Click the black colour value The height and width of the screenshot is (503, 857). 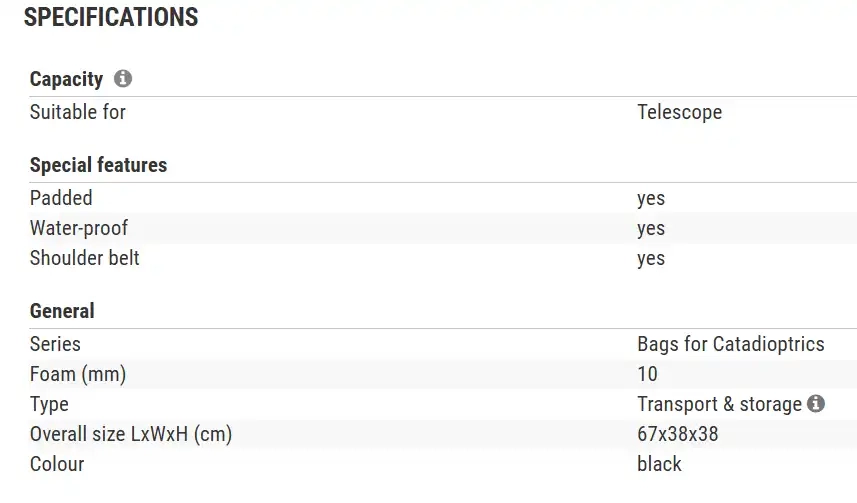click(x=659, y=464)
